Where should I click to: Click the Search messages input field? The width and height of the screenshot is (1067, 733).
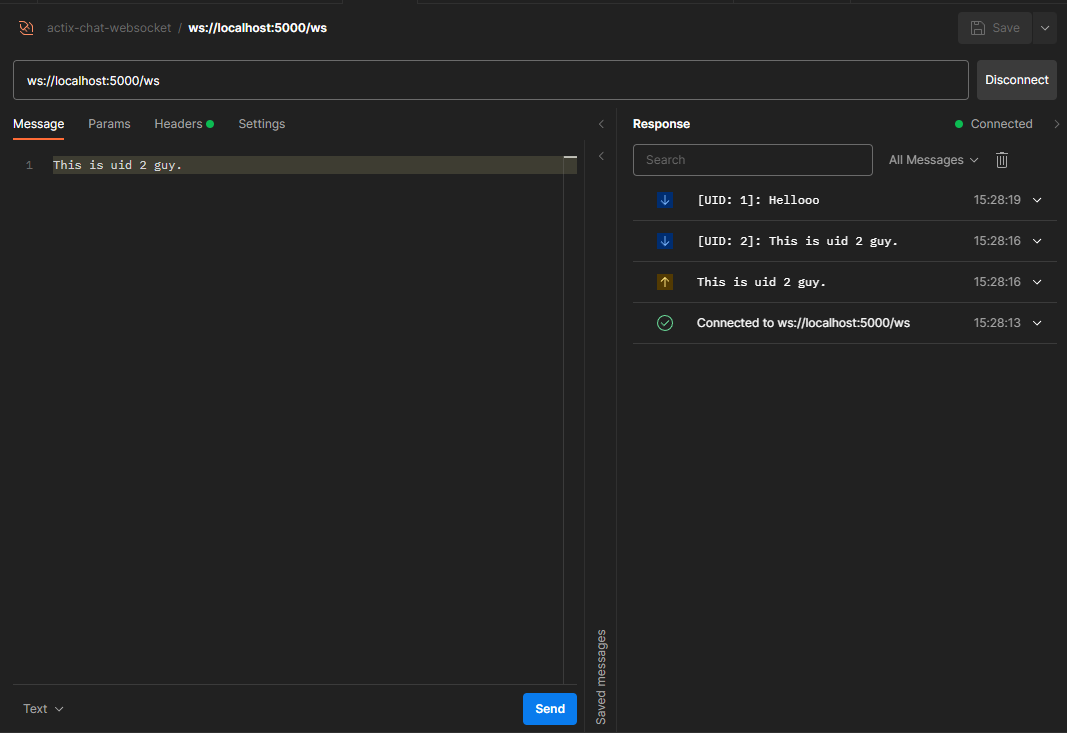click(753, 160)
